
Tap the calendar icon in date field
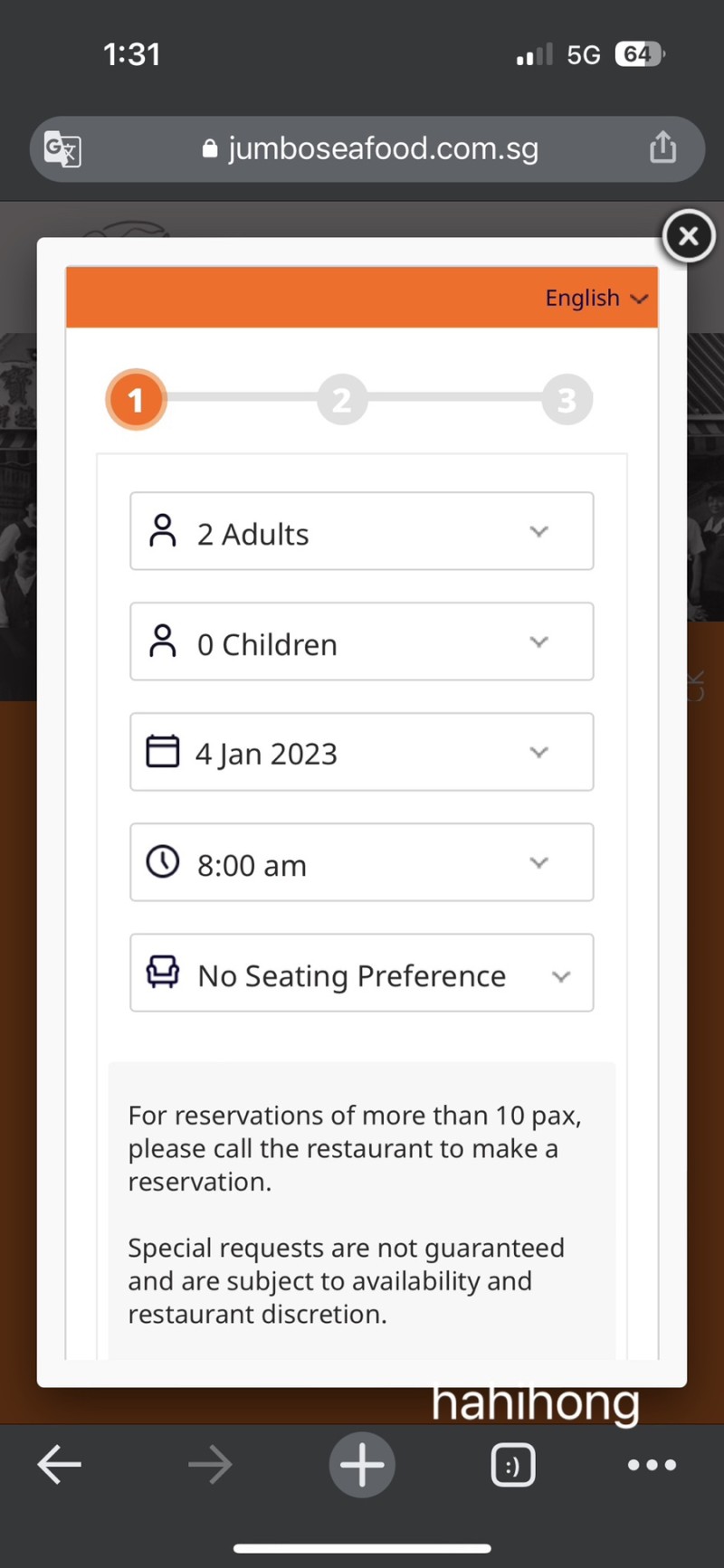tap(163, 751)
